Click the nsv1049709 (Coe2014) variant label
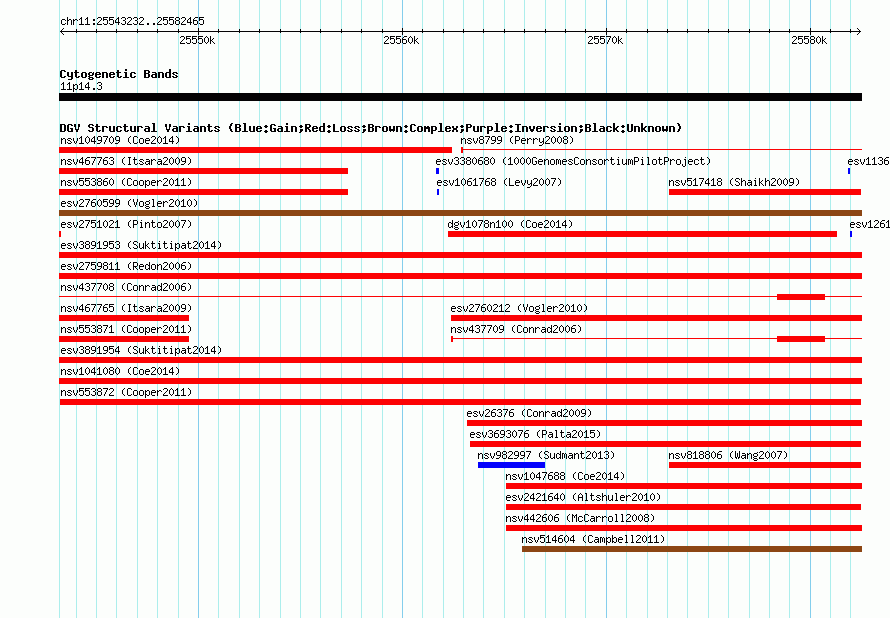This screenshot has width=890, height=618. pos(120,140)
